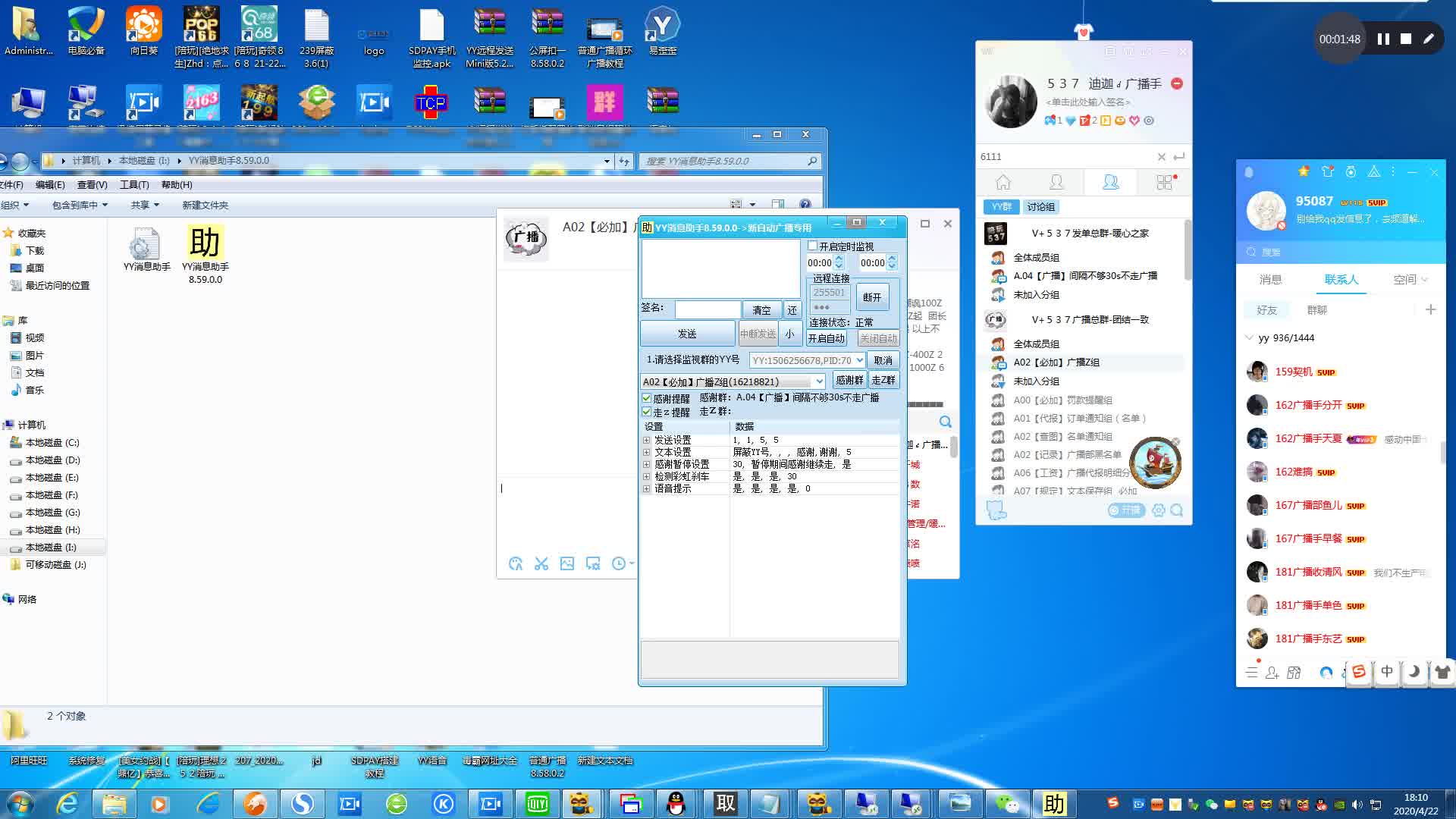This screenshot has height=819, width=1456.
Task: Click the second 00:00 time stepper arrows
Action: (x=892, y=262)
